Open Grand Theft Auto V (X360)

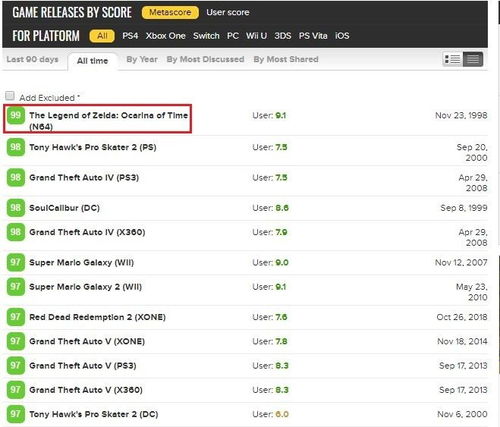click(86, 390)
